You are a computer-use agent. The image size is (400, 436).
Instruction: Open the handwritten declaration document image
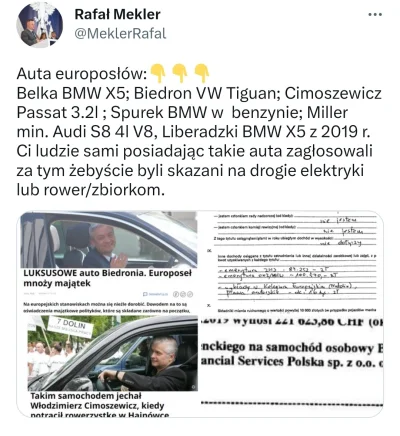[292, 263]
